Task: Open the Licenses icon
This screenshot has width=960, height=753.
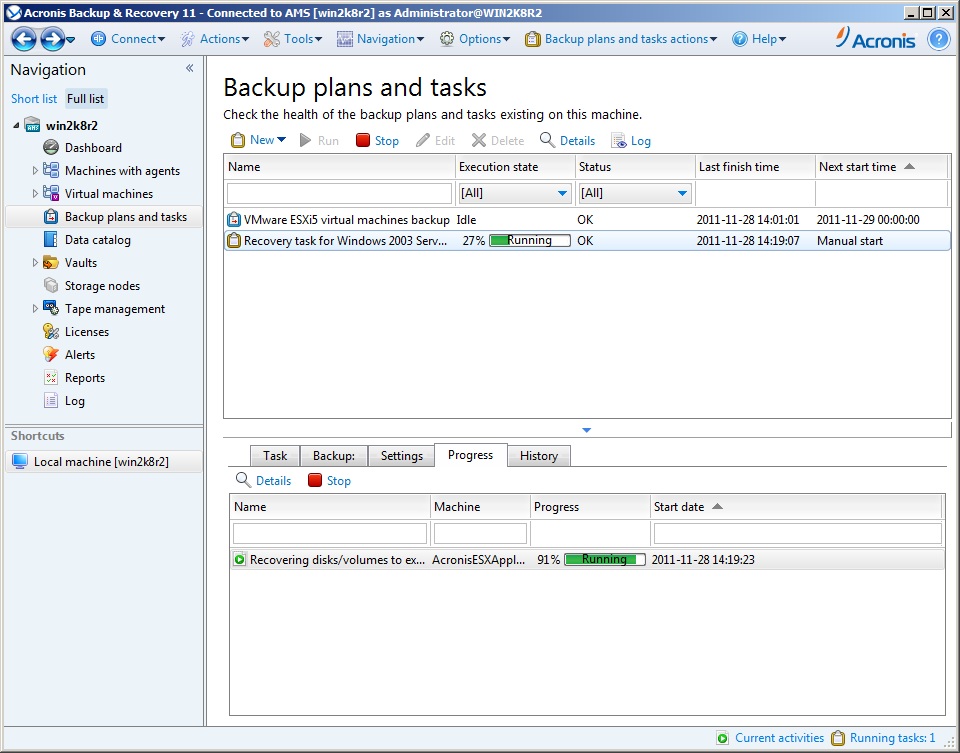Action: 51,331
